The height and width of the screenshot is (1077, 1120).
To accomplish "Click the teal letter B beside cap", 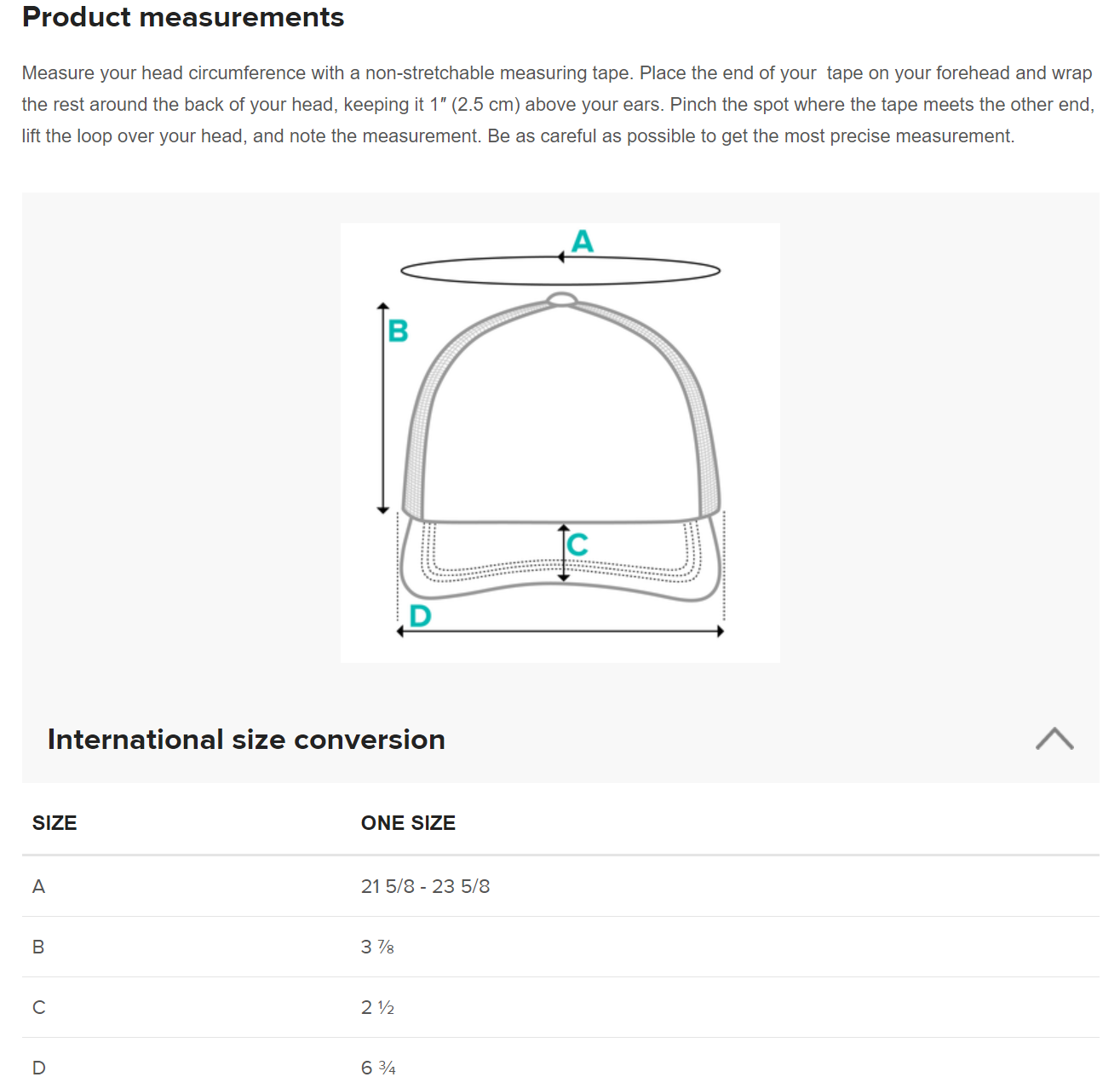I will tap(398, 331).
